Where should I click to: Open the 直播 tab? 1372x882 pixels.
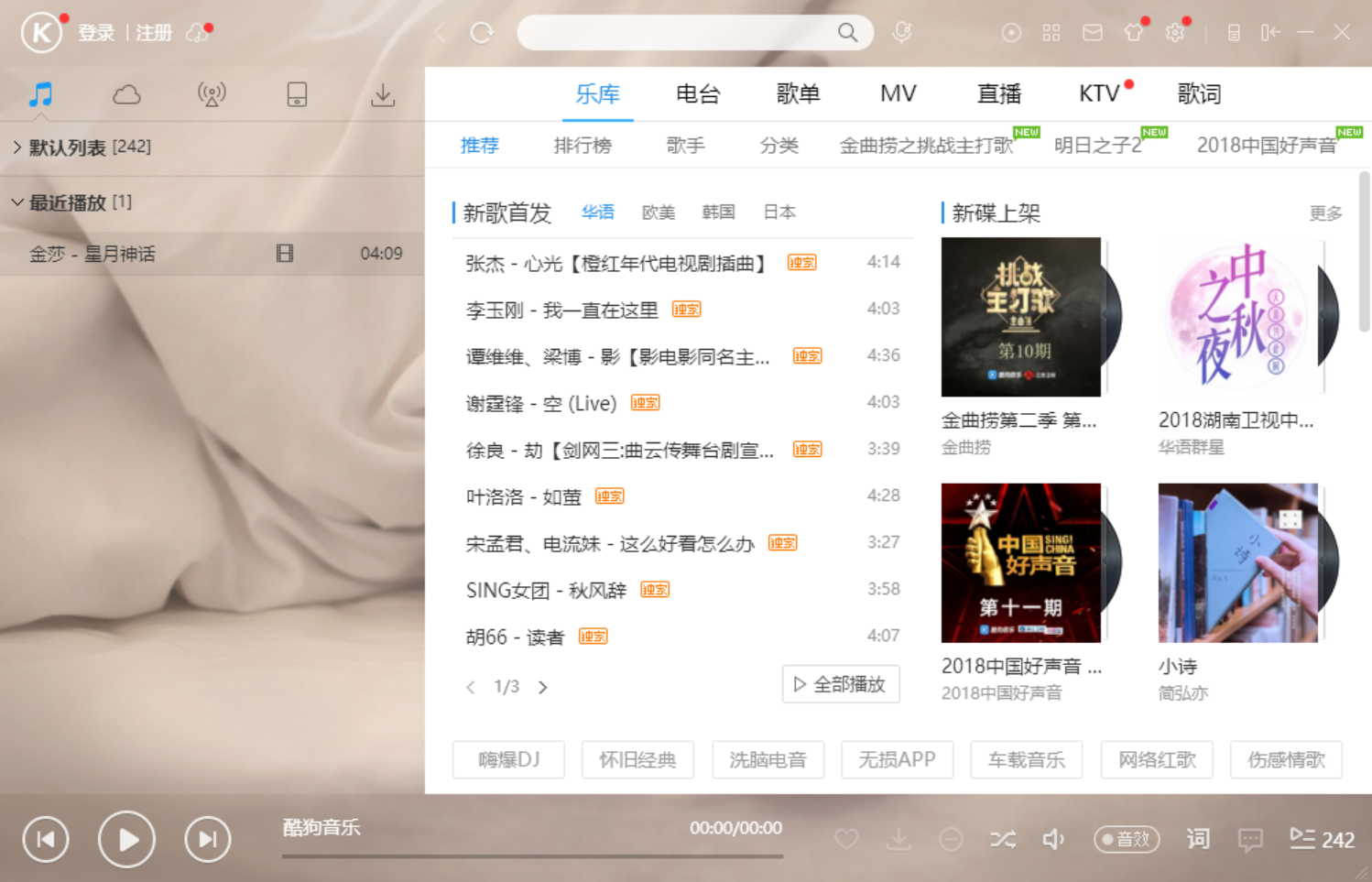point(999,93)
